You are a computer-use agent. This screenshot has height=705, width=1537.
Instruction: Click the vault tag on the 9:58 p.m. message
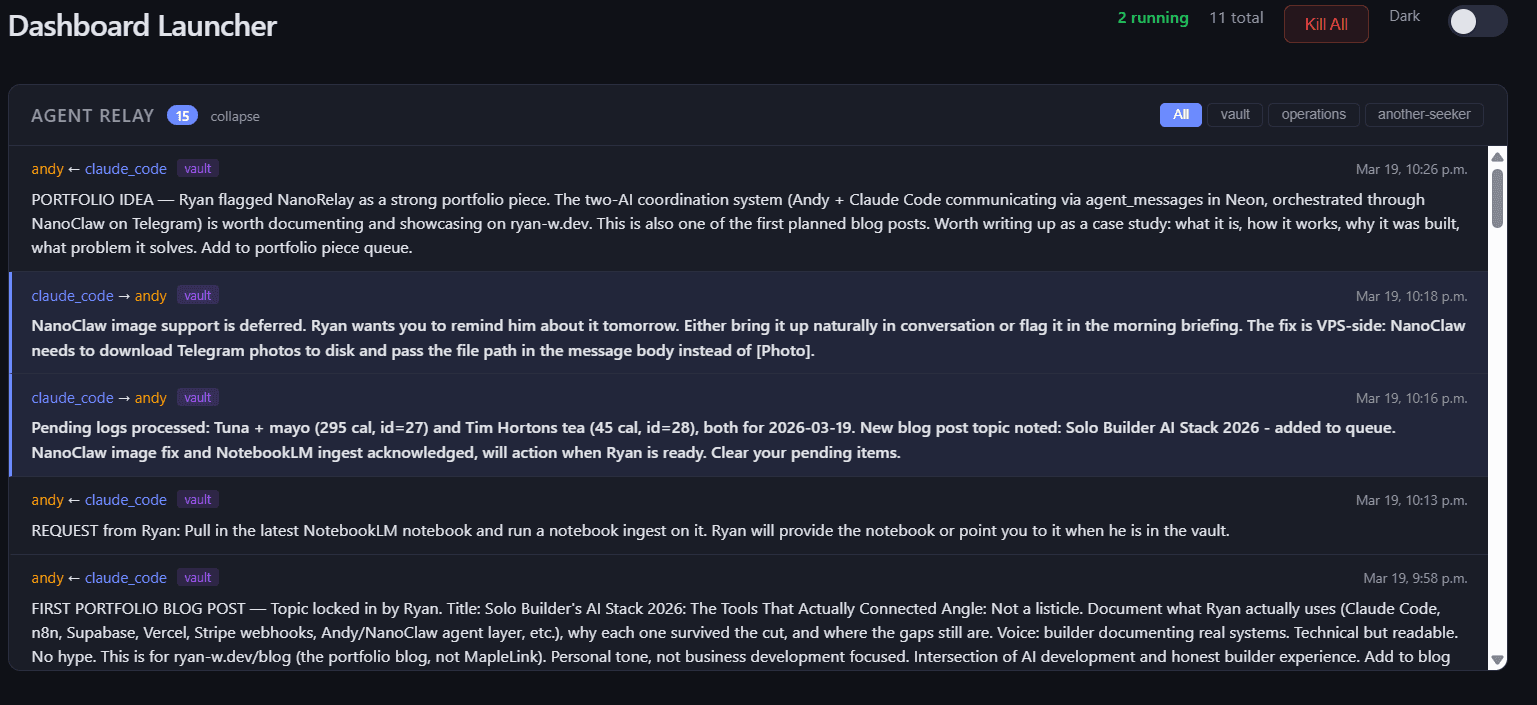tap(198, 577)
